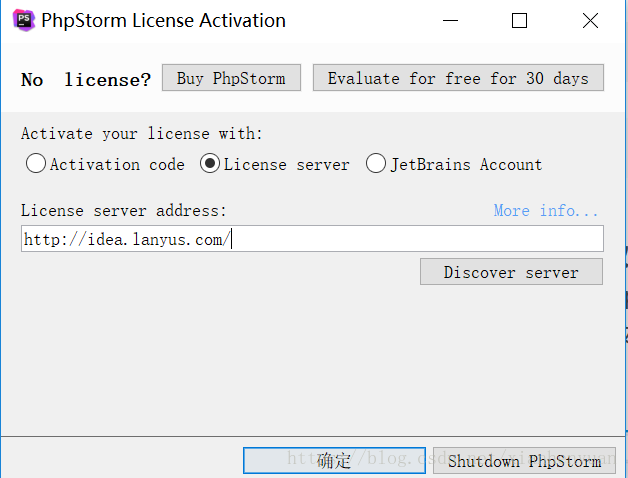Confirm with the 确定 button
Viewport: 628px width, 478px height.
click(334, 460)
